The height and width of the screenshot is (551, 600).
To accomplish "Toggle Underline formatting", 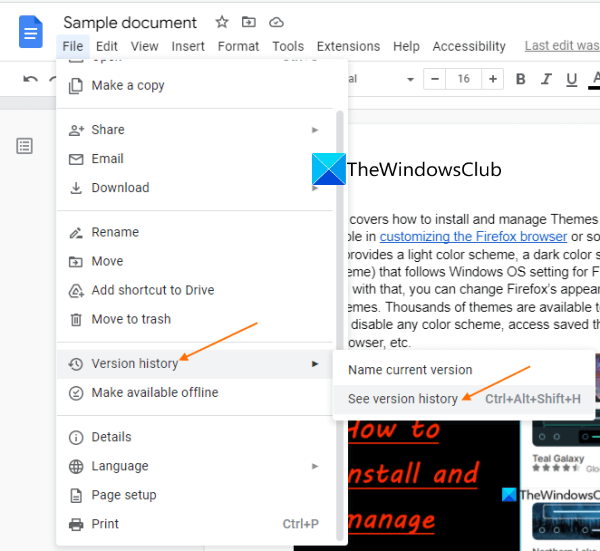I will (x=572, y=79).
